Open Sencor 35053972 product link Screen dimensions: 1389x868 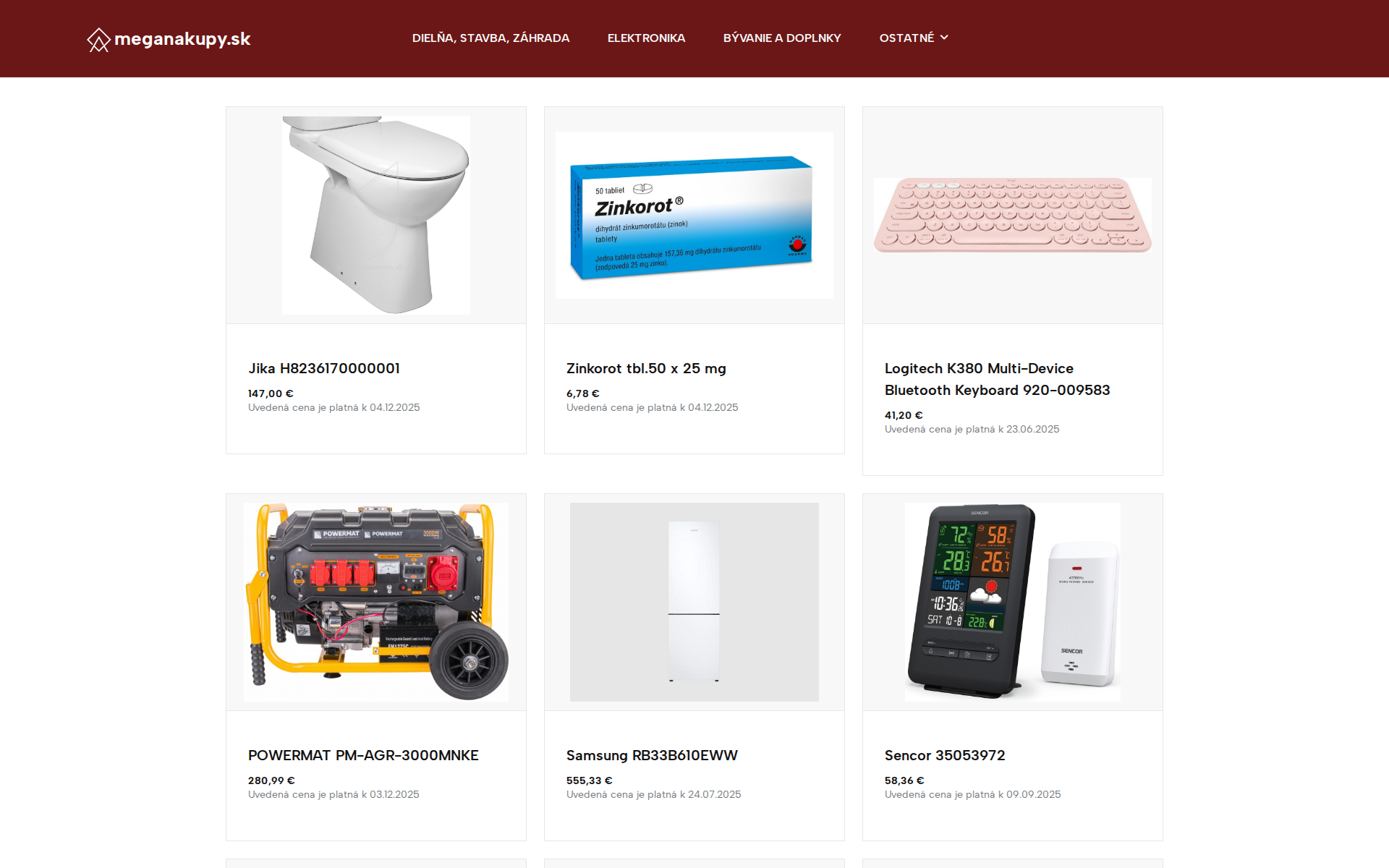coord(945,755)
